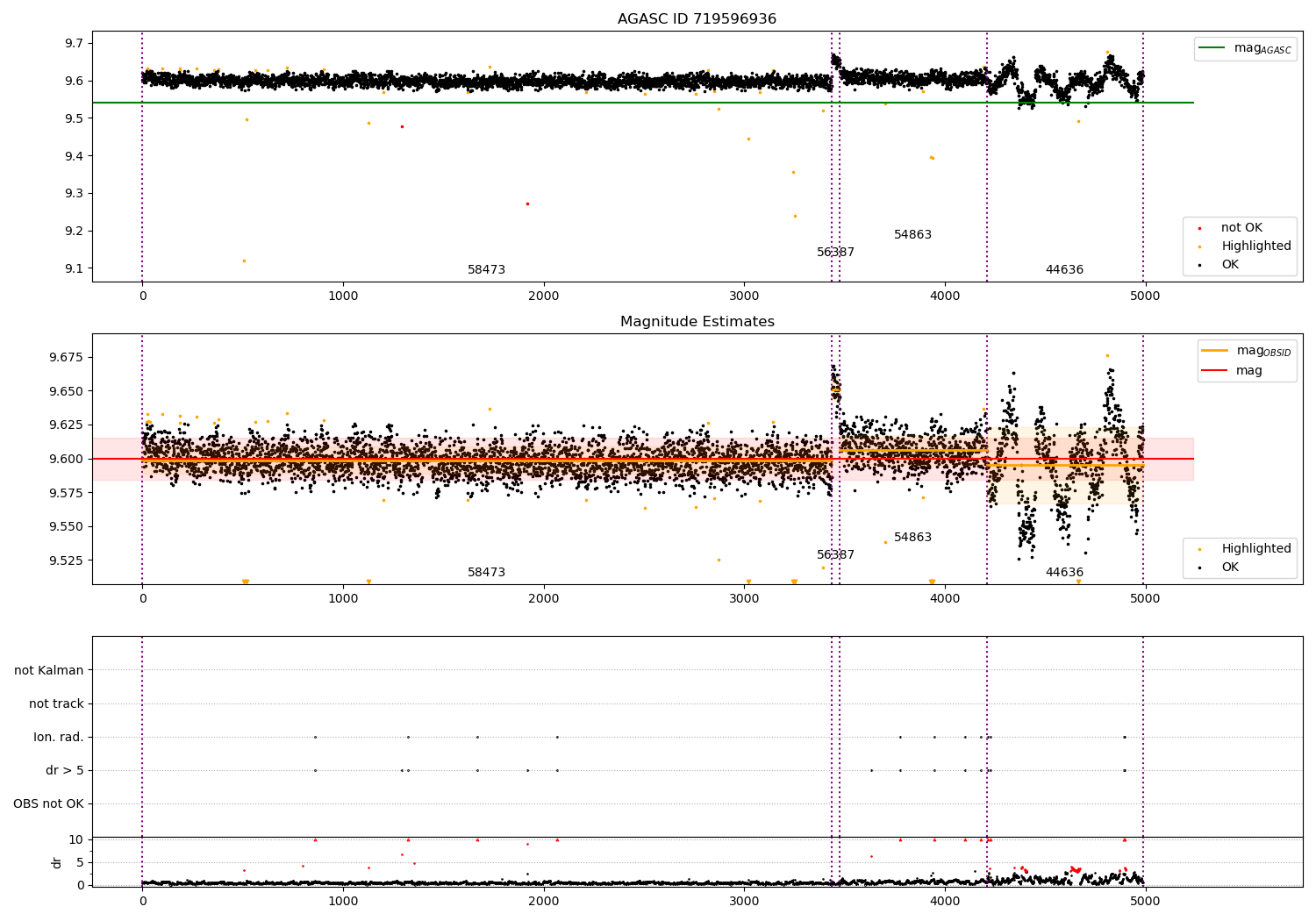Click the 'OBS not OK' axis label
This screenshot has height=921, width=1316.
click(48, 804)
